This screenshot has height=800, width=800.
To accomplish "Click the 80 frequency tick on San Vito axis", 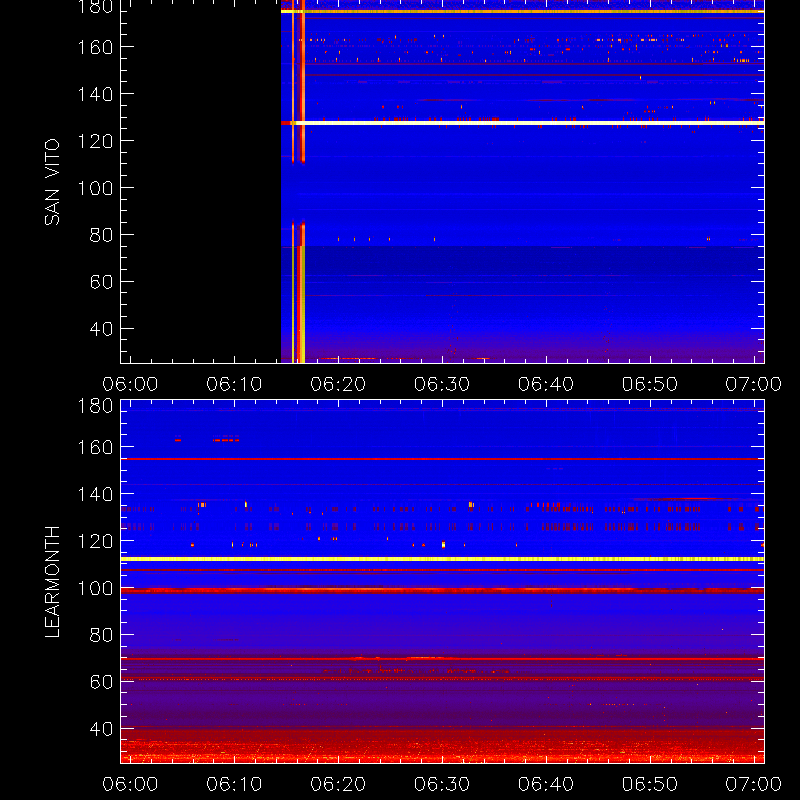I will [x=101, y=235].
